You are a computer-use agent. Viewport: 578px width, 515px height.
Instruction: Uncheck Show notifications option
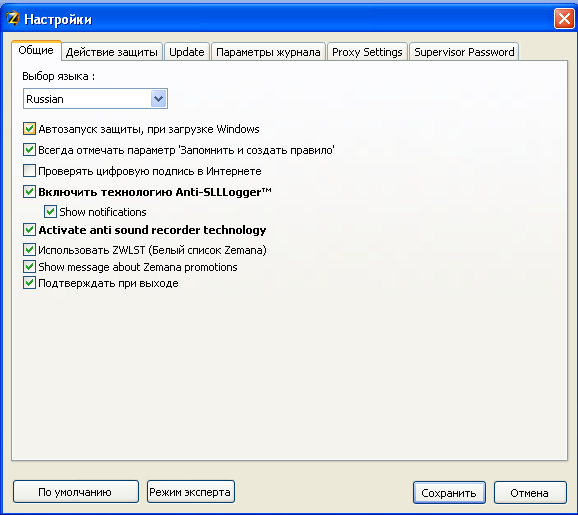[x=51, y=212]
